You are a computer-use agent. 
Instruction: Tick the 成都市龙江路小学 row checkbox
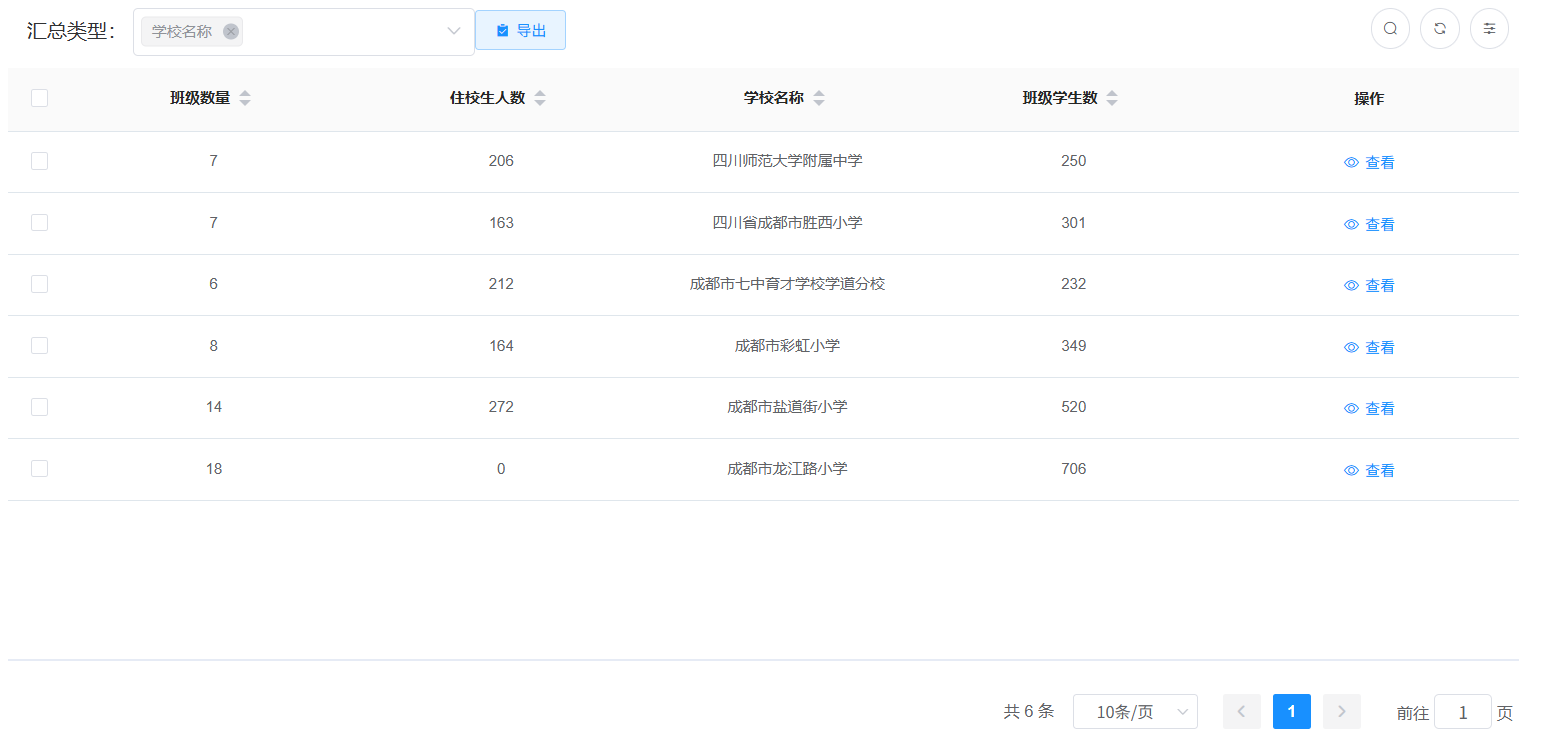(x=40, y=468)
